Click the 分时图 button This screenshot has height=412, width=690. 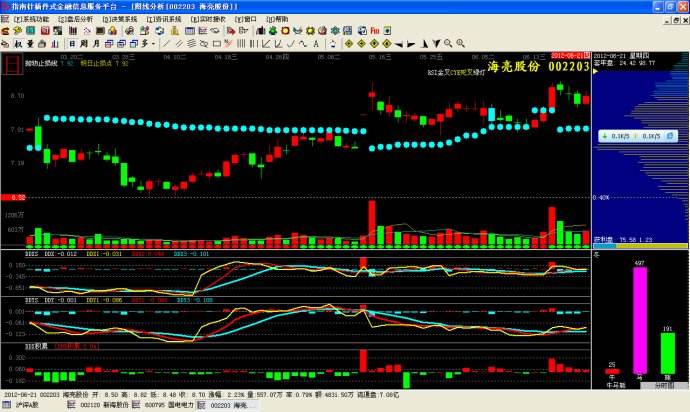click(x=664, y=385)
